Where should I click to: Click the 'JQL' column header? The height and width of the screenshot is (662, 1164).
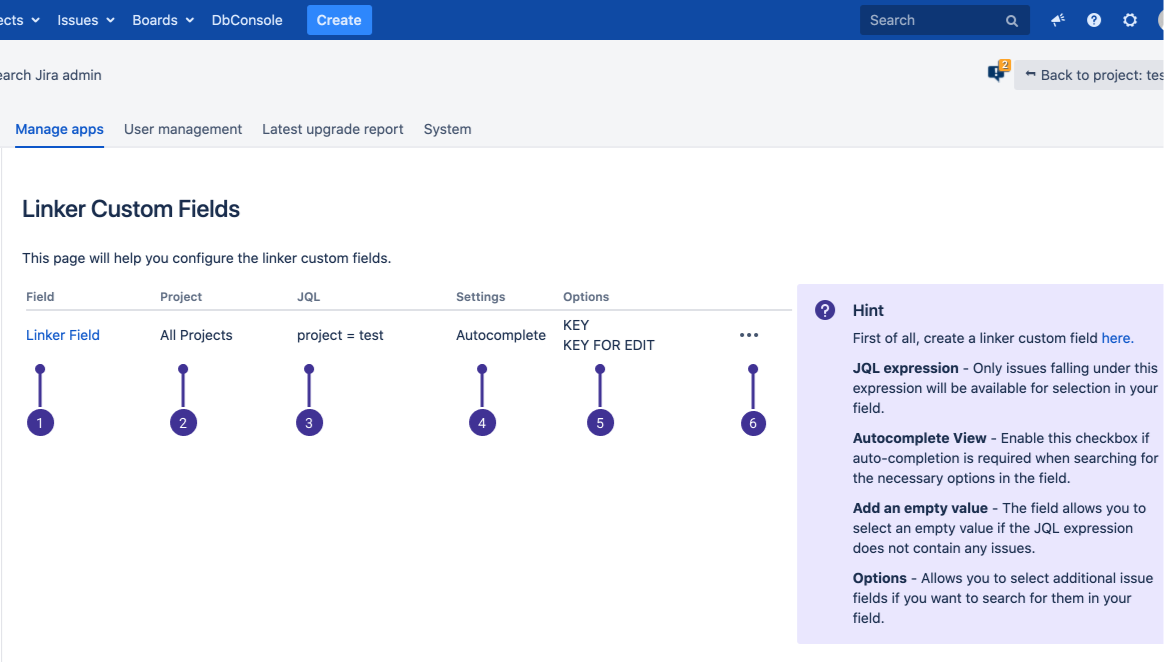coord(309,296)
